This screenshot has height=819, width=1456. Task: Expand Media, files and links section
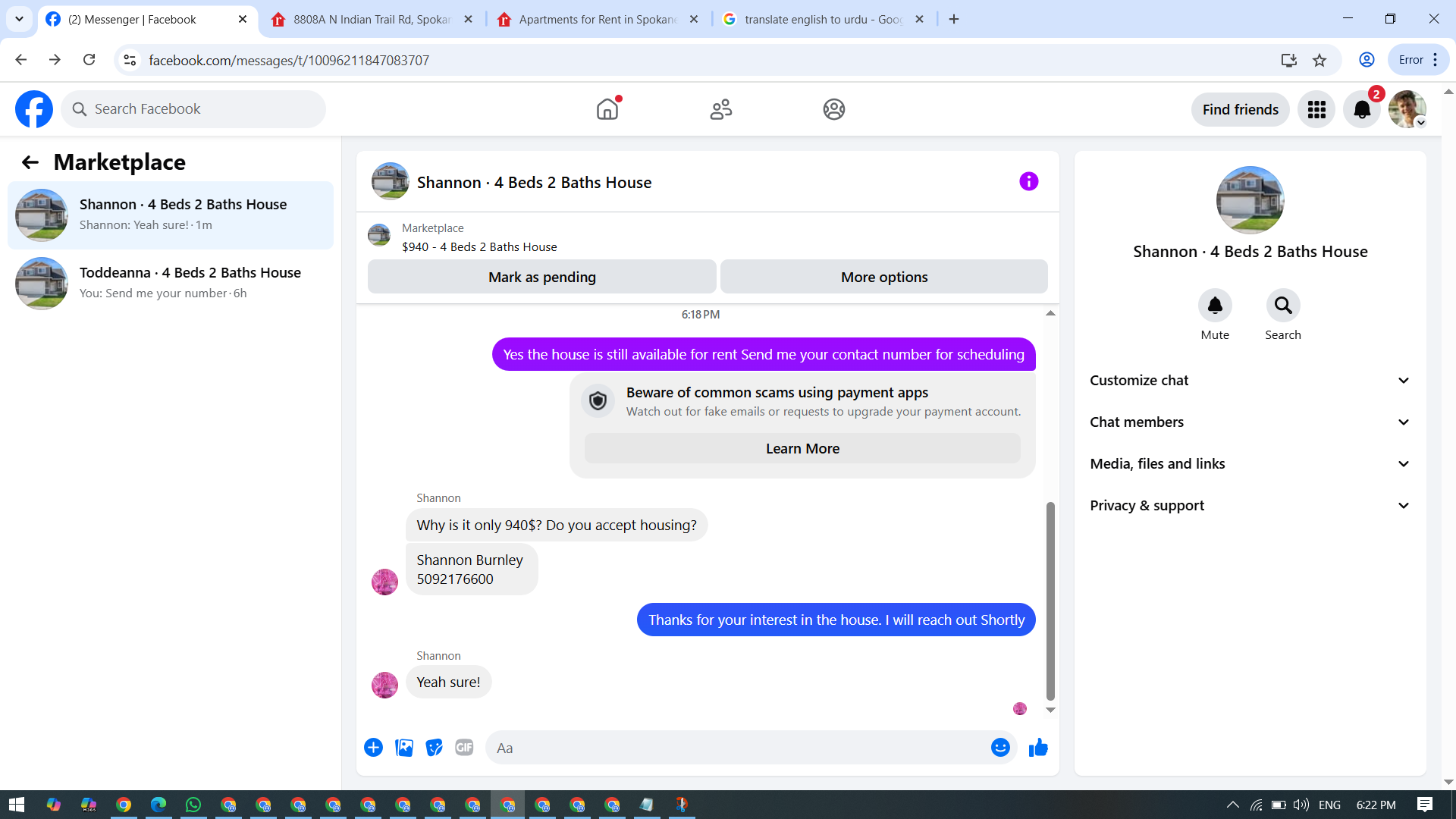pos(1250,464)
